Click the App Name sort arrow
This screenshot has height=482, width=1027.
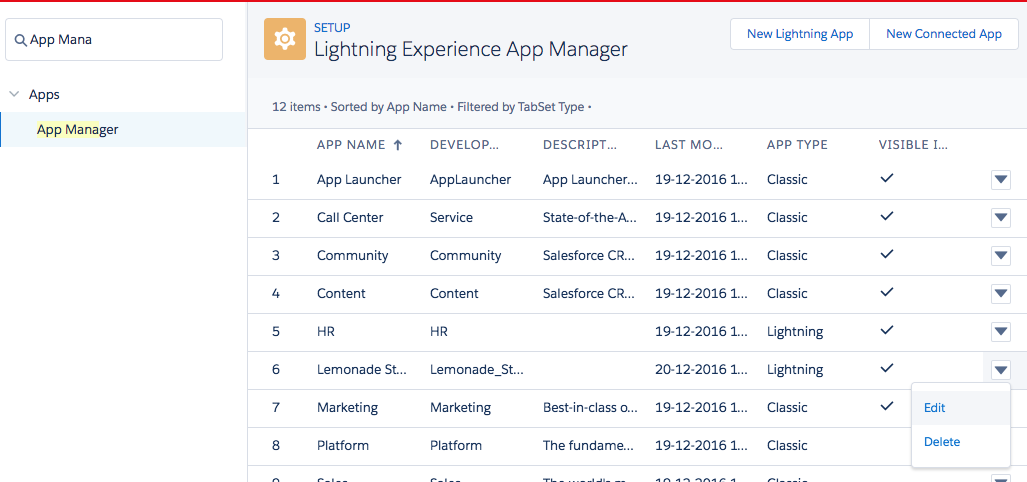[x=397, y=145]
